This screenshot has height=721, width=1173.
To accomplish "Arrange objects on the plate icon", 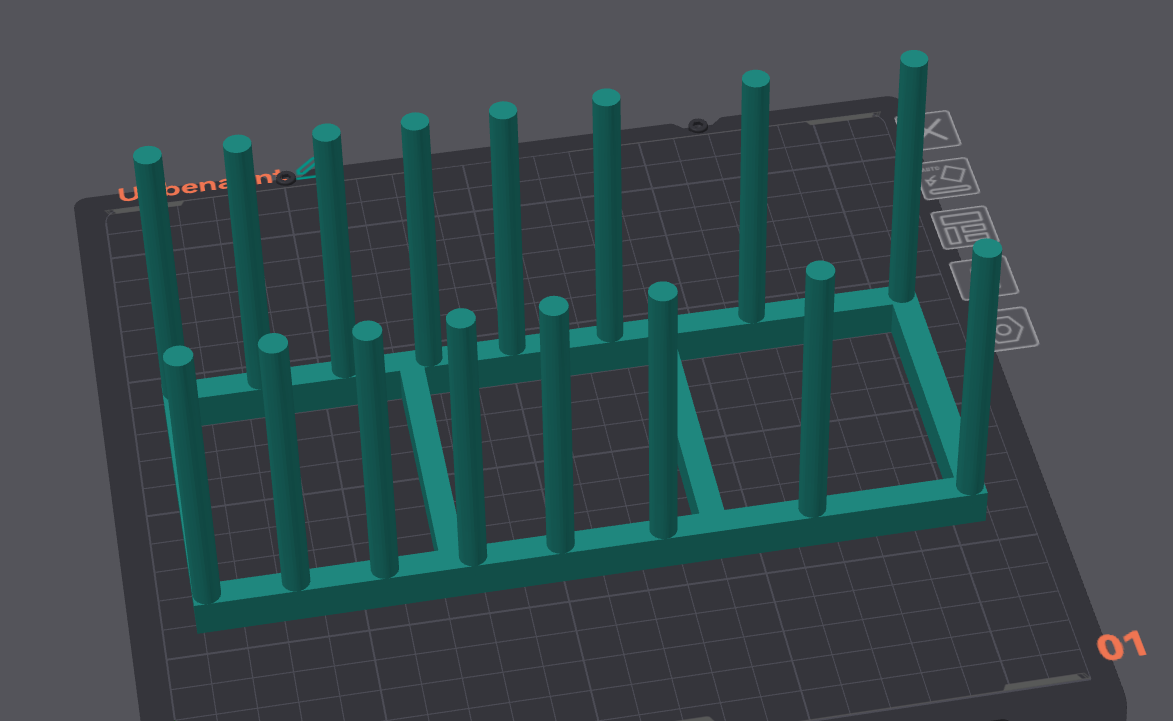I will (964, 227).
